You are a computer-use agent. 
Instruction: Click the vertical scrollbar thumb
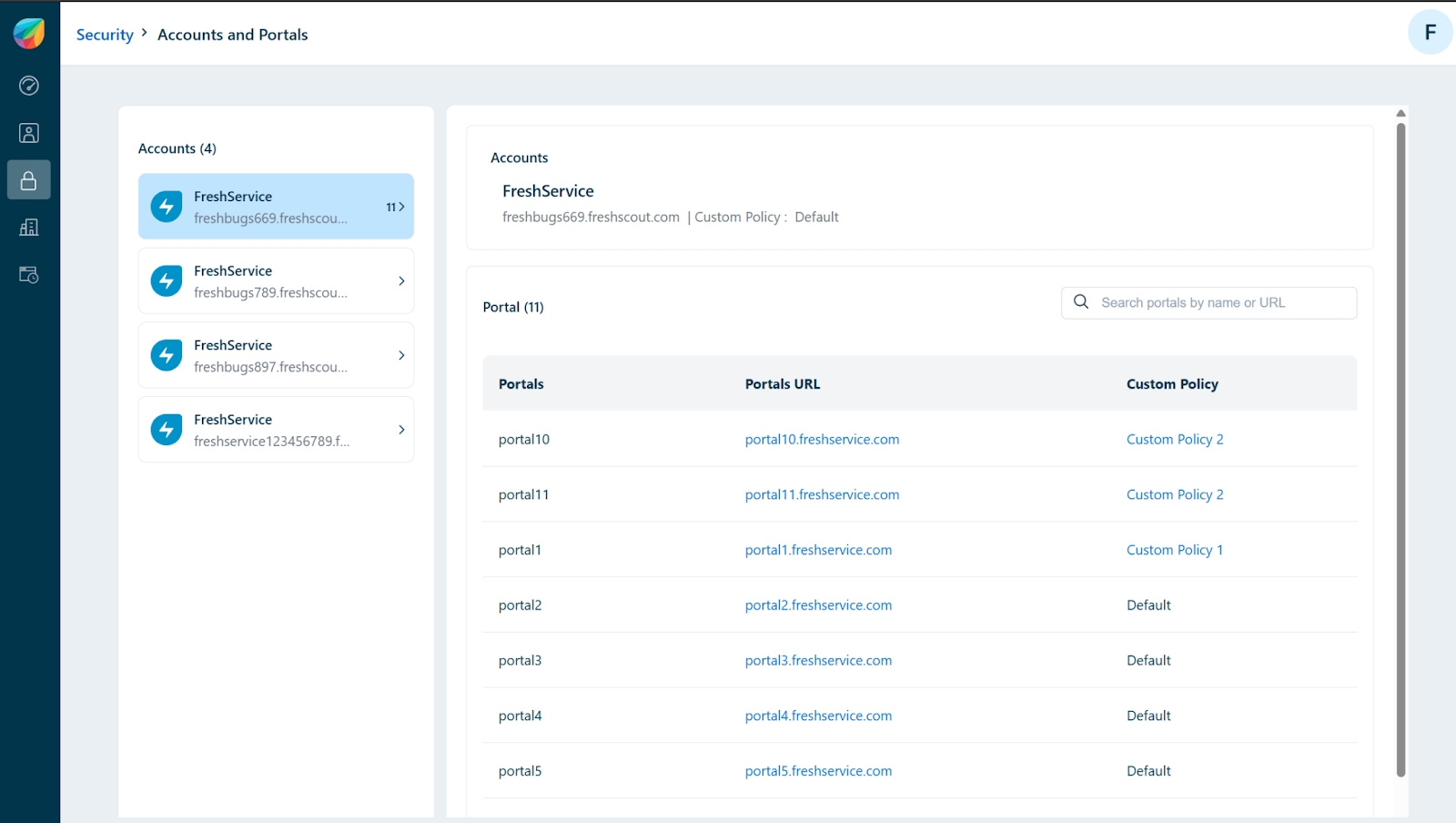tap(1400, 450)
